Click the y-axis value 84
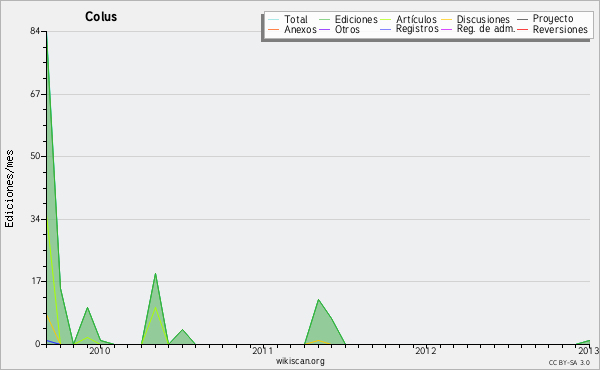 tap(35, 31)
